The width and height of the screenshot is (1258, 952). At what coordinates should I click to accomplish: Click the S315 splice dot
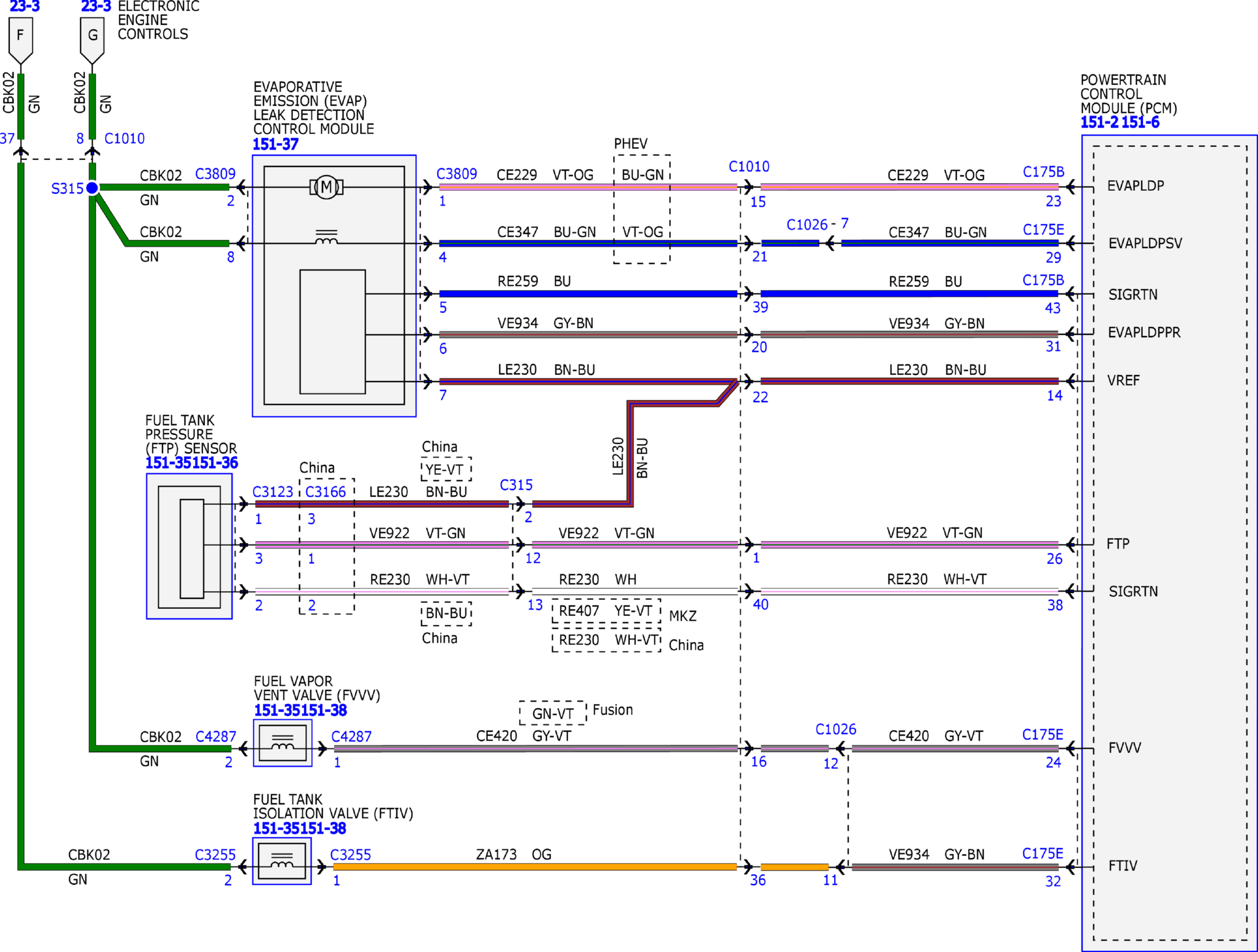[92, 188]
